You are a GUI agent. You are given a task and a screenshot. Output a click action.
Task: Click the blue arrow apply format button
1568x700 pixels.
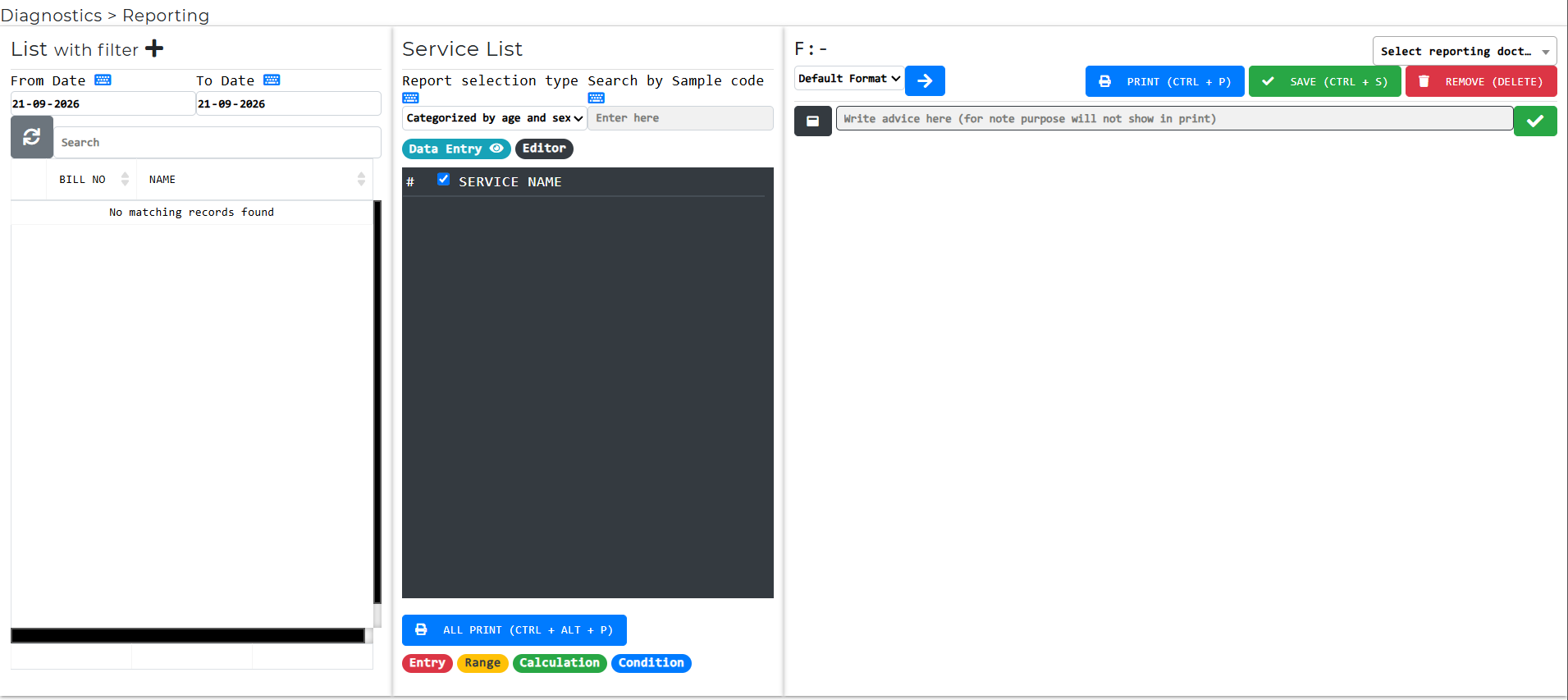pos(925,80)
